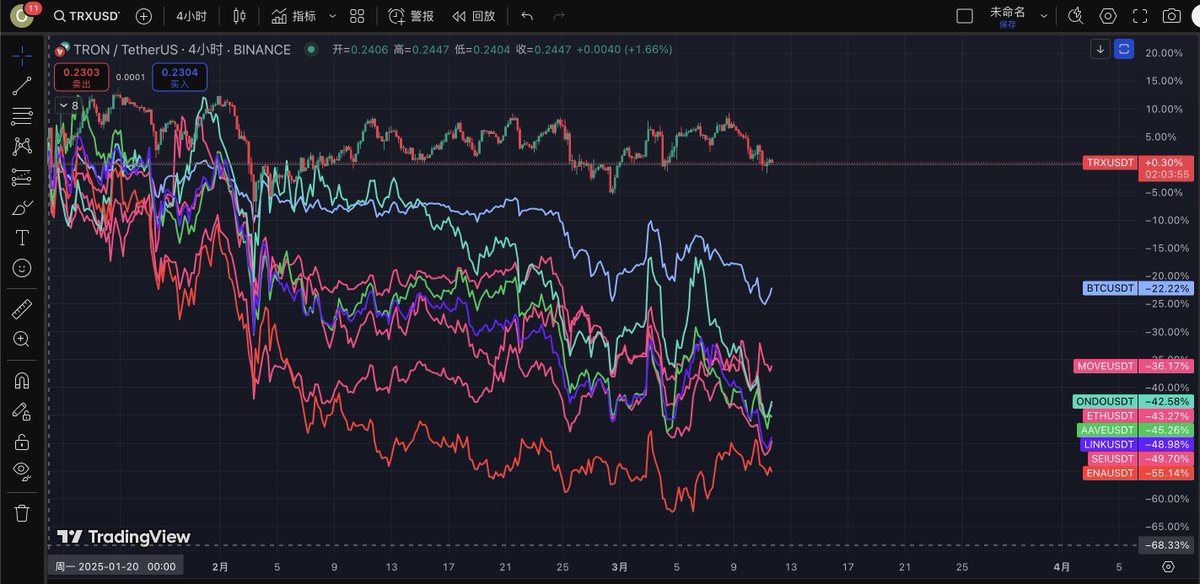
Task: Remove drawings with trash icon
Action: [21, 512]
